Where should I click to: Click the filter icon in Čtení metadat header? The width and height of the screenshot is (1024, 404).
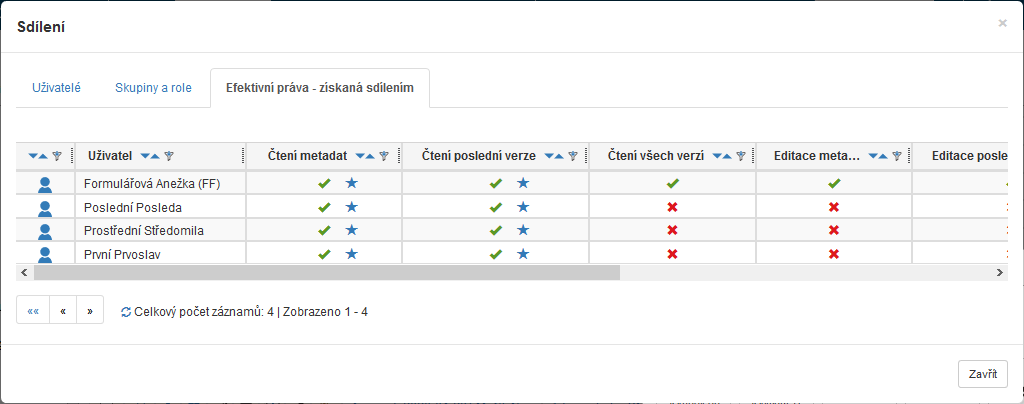[x=384, y=156]
